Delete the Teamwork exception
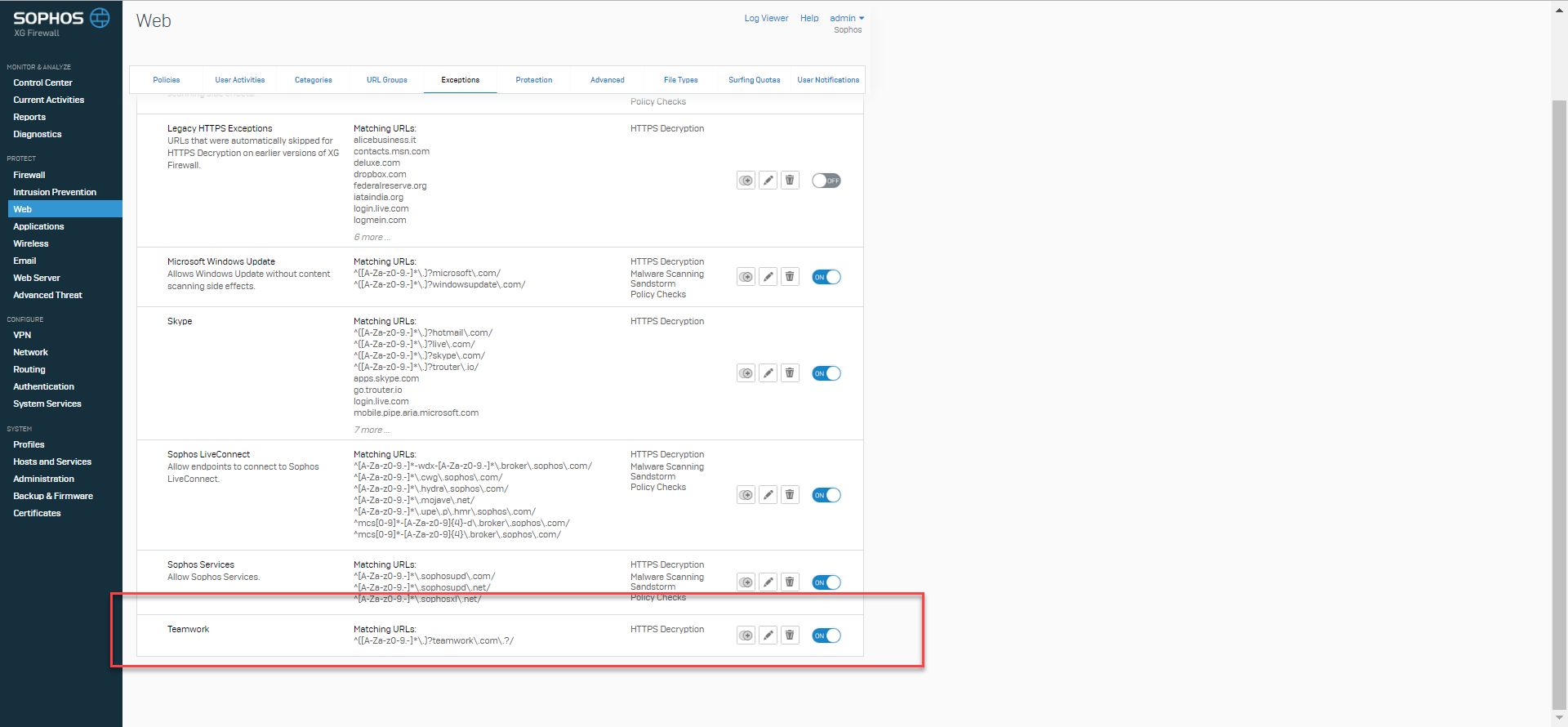This screenshot has height=727, width=1568. 790,636
